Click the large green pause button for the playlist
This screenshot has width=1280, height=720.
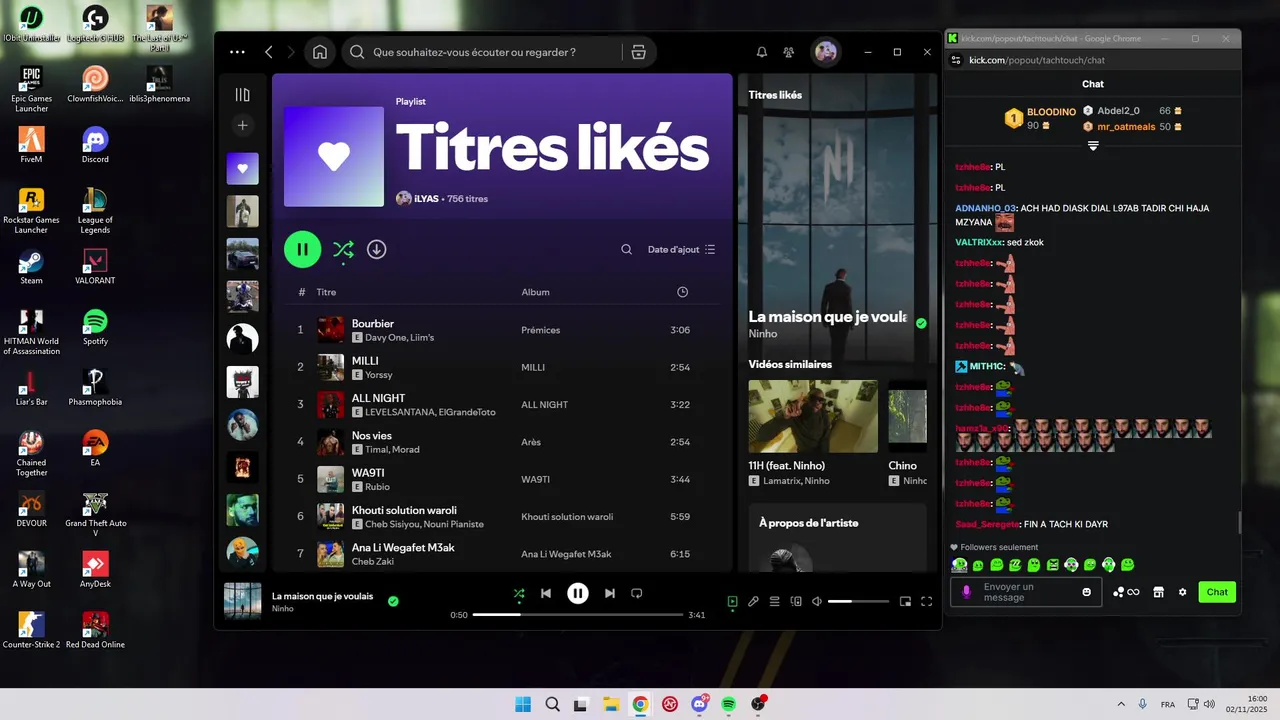coord(303,249)
